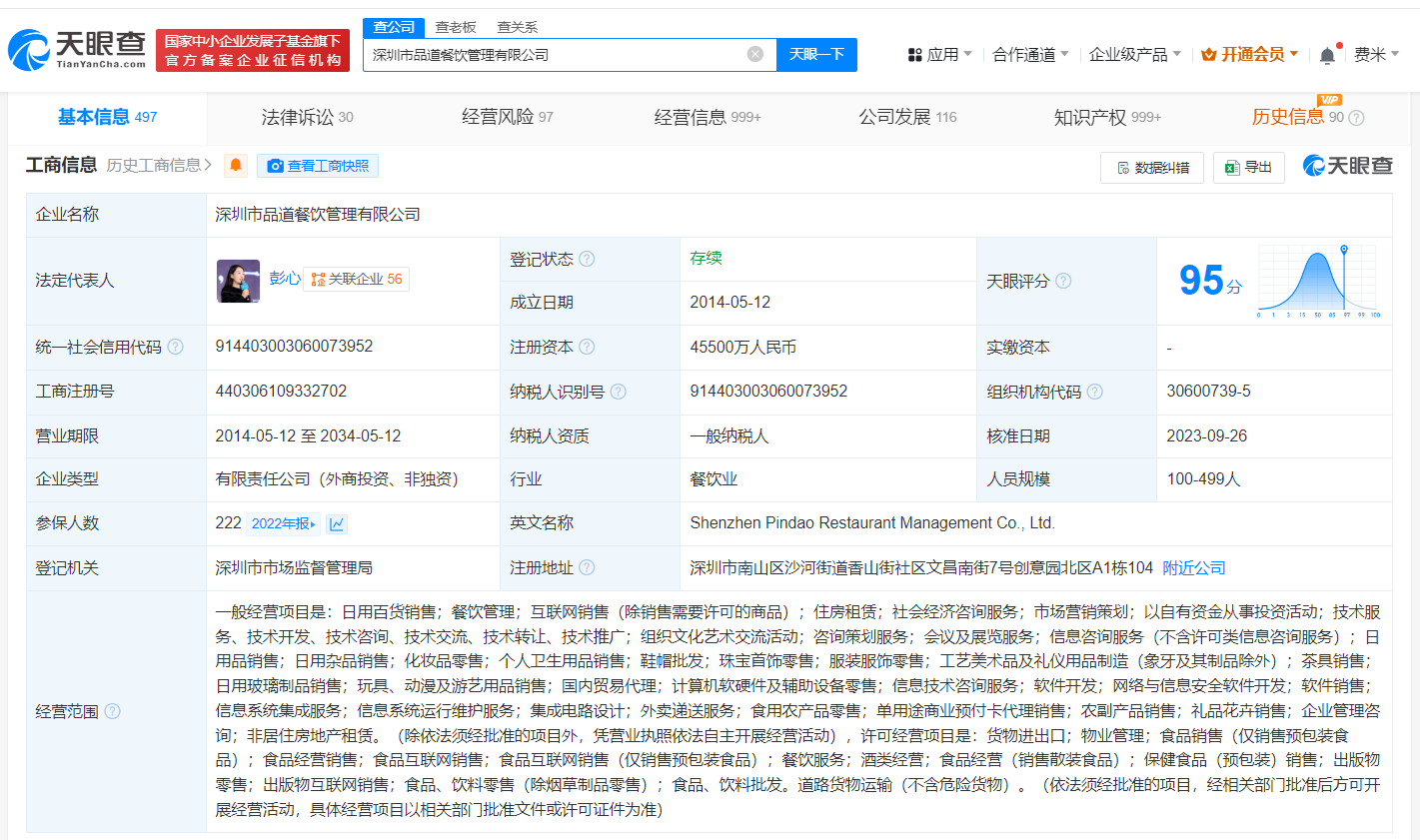Click the legal representative photo thumbnail

pos(238,281)
